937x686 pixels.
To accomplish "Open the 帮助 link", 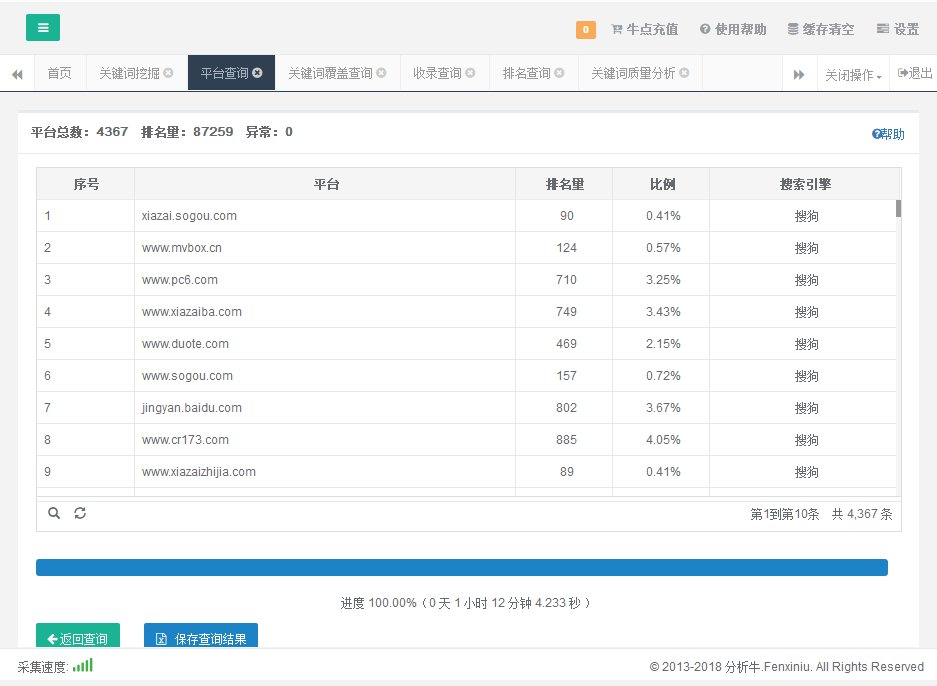I will [x=888, y=134].
